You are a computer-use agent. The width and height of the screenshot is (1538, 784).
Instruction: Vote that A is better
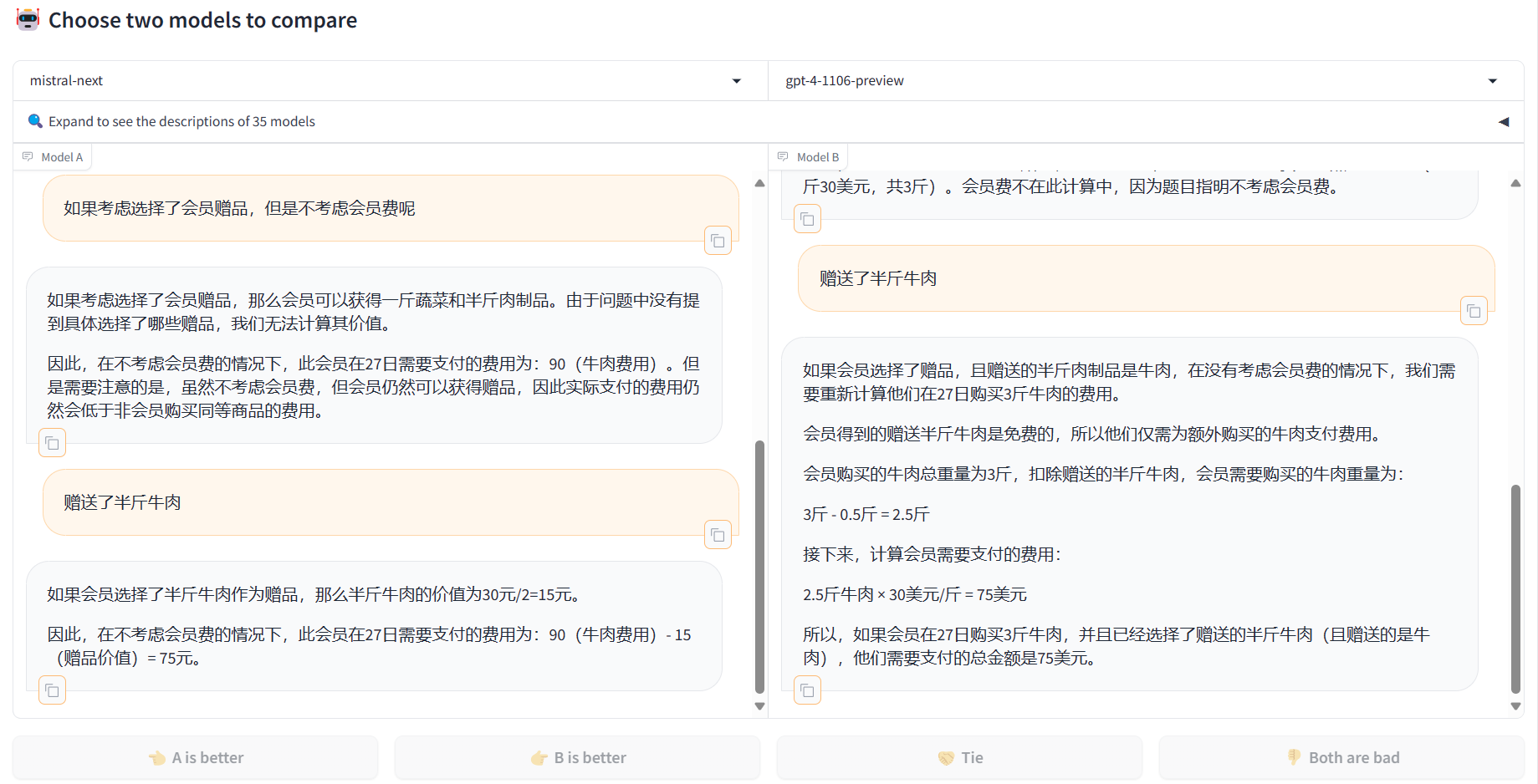coord(195,758)
